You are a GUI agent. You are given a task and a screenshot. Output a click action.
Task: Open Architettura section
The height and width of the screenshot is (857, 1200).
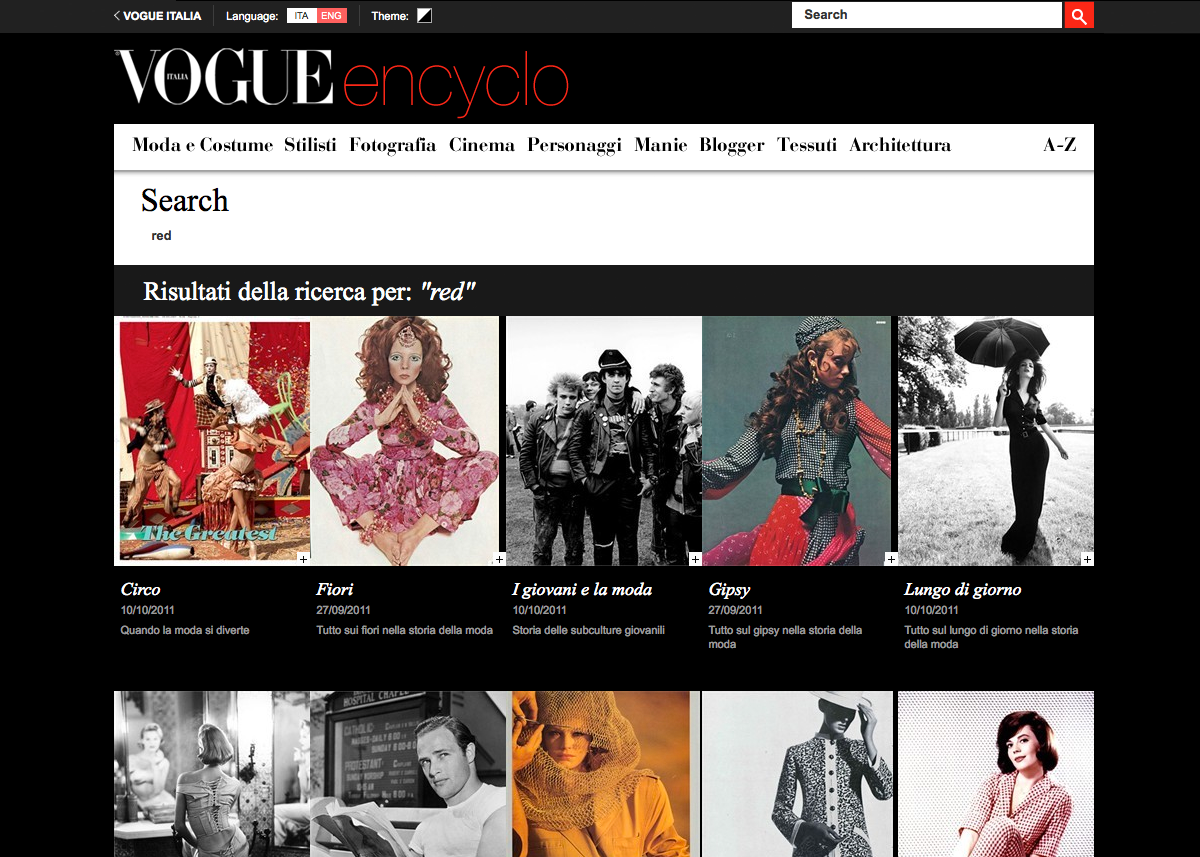click(900, 145)
